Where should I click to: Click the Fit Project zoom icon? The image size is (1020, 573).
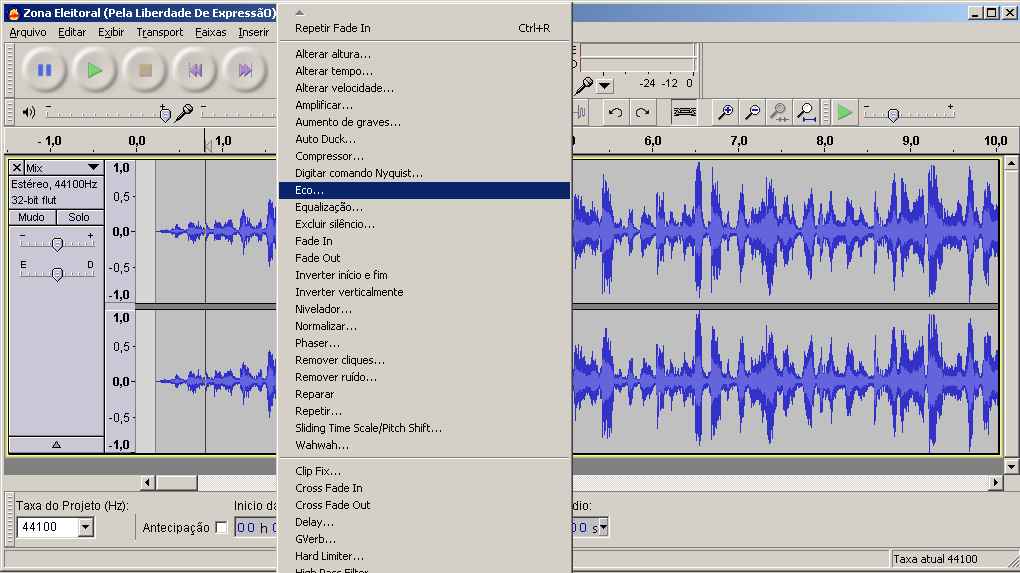(x=807, y=113)
